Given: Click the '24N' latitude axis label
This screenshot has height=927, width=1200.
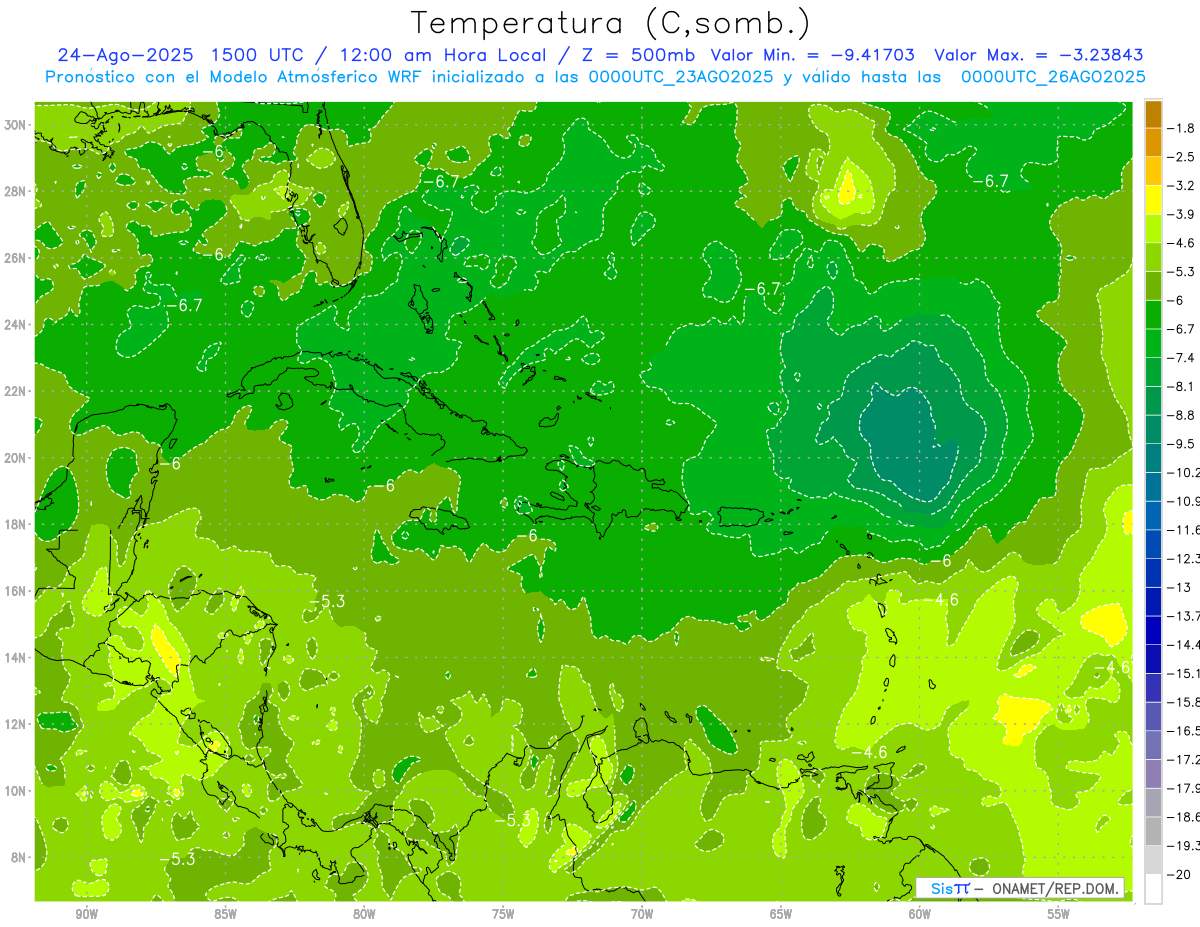Looking at the screenshot, I should click(x=15, y=325).
